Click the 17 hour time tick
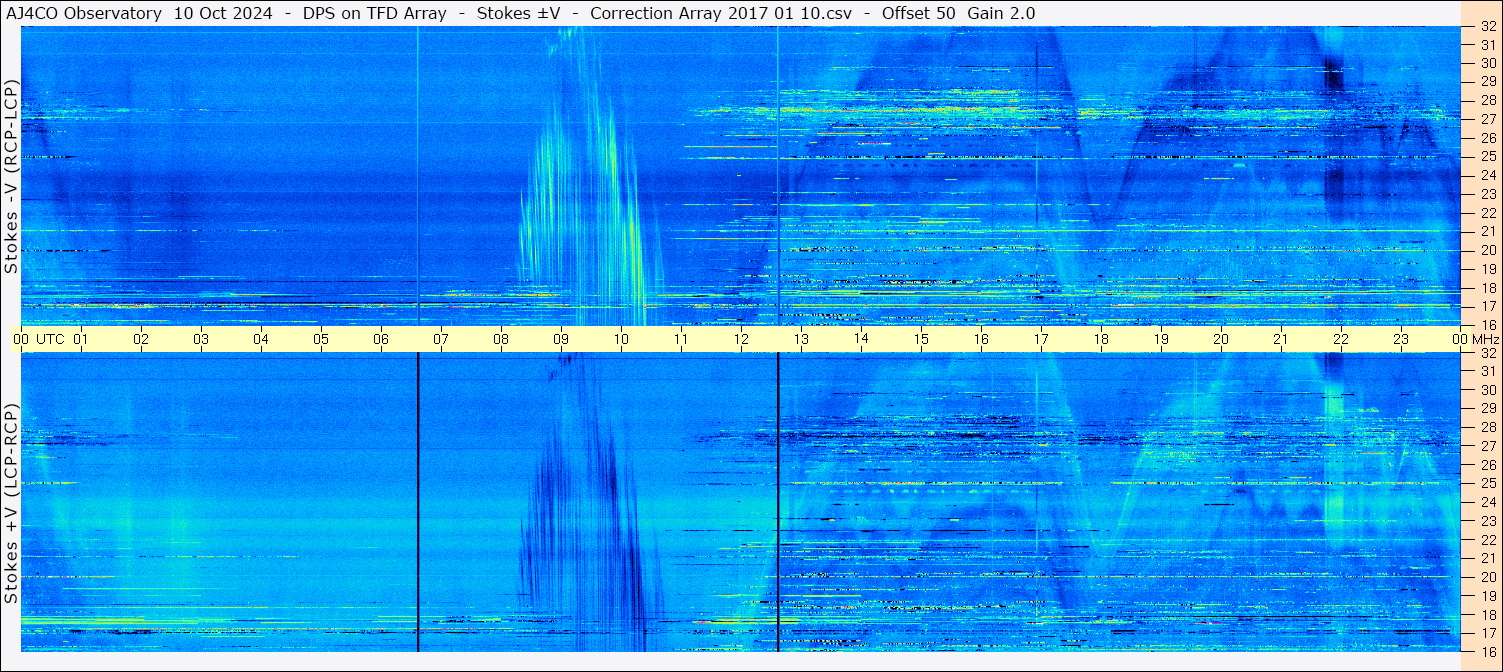Image resolution: width=1503 pixels, height=672 pixels. [x=1041, y=339]
